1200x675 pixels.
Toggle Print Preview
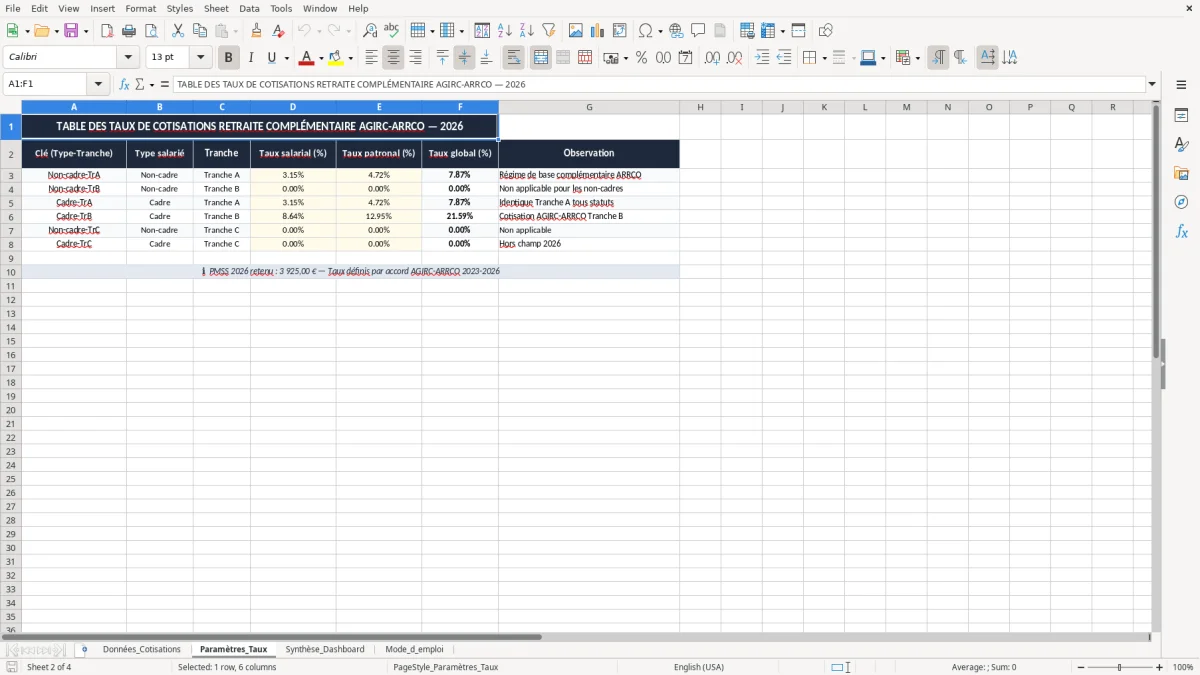[x=151, y=31]
